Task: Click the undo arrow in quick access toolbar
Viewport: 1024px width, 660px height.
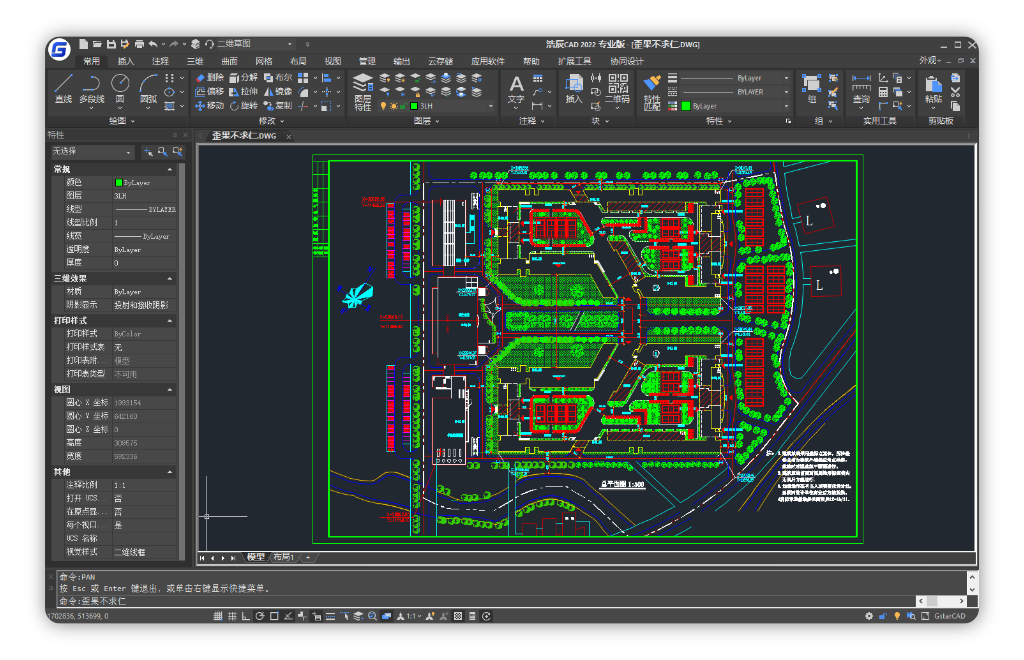Action: click(153, 44)
